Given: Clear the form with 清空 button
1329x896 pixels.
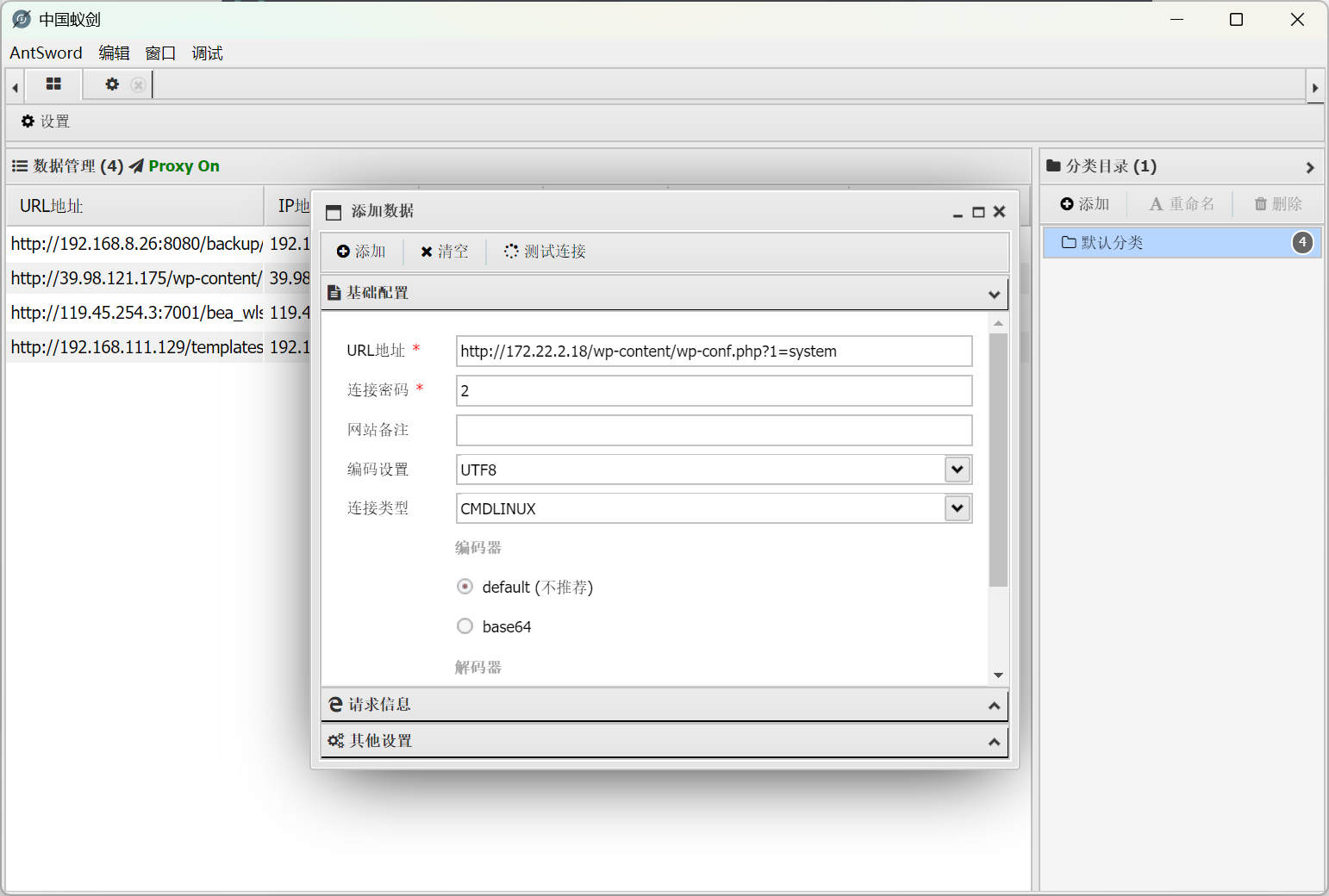Looking at the screenshot, I should tap(445, 252).
